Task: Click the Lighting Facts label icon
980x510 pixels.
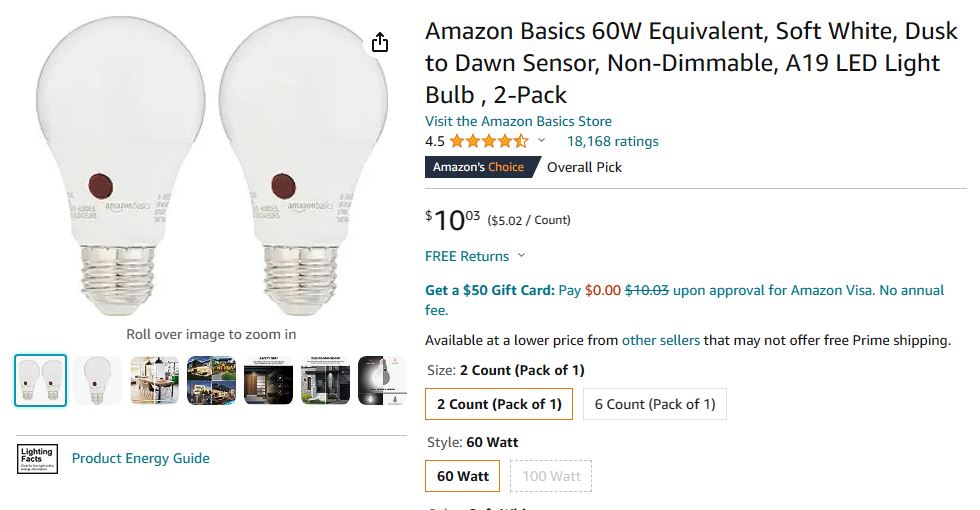Action: point(38,459)
